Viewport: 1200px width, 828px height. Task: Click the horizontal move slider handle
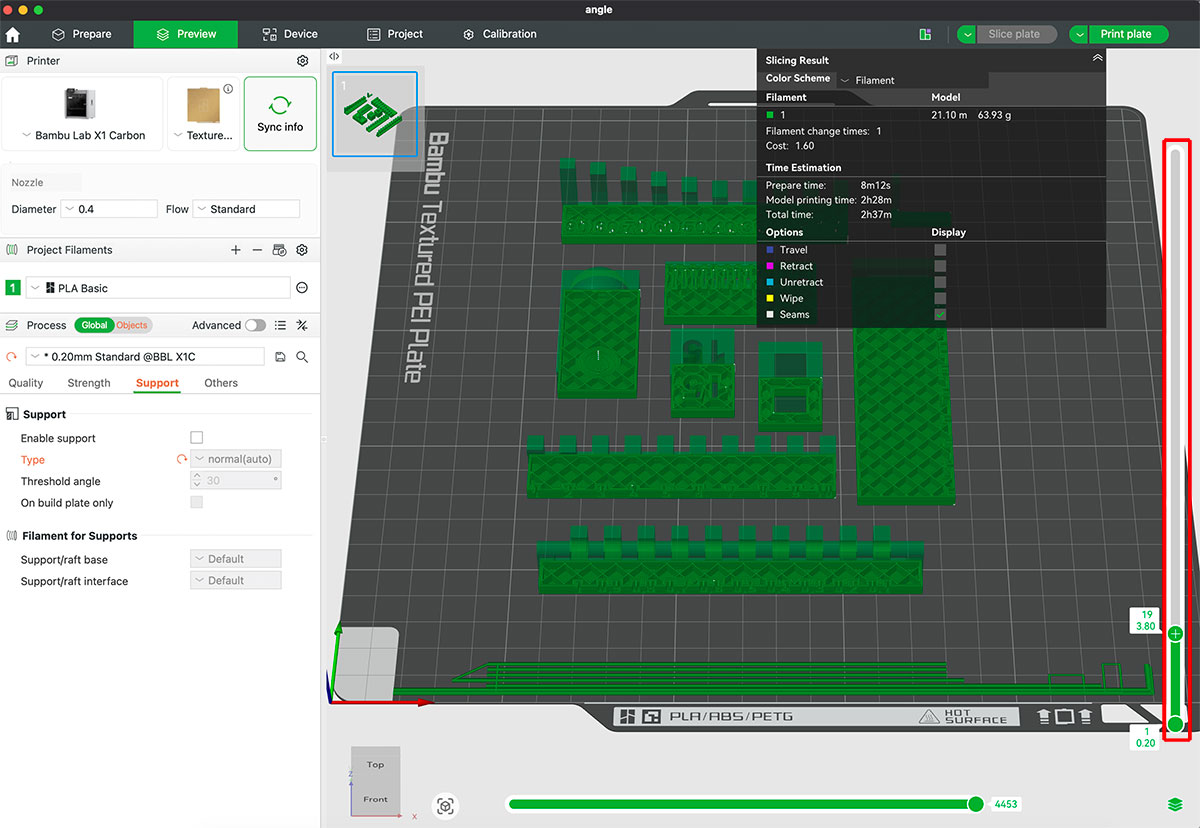pos(975,804)
